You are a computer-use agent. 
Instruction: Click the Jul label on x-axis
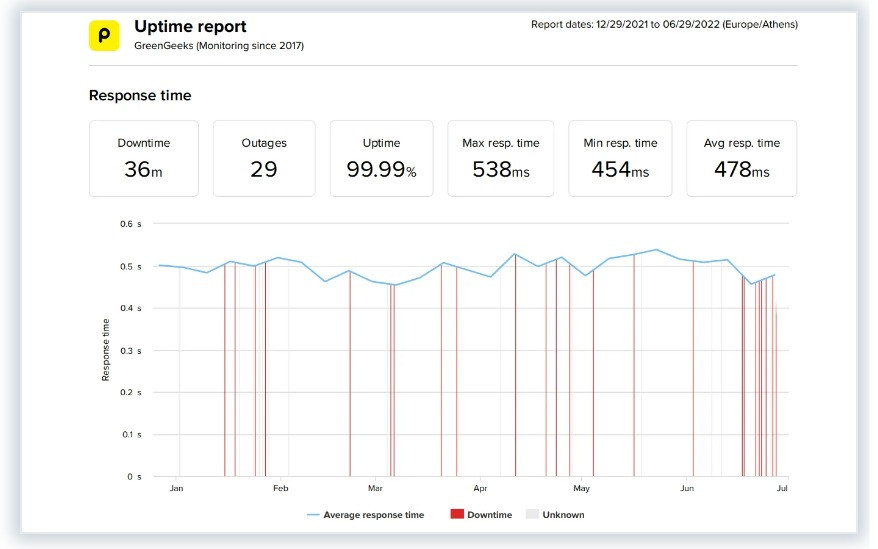[x=782, y=488]
